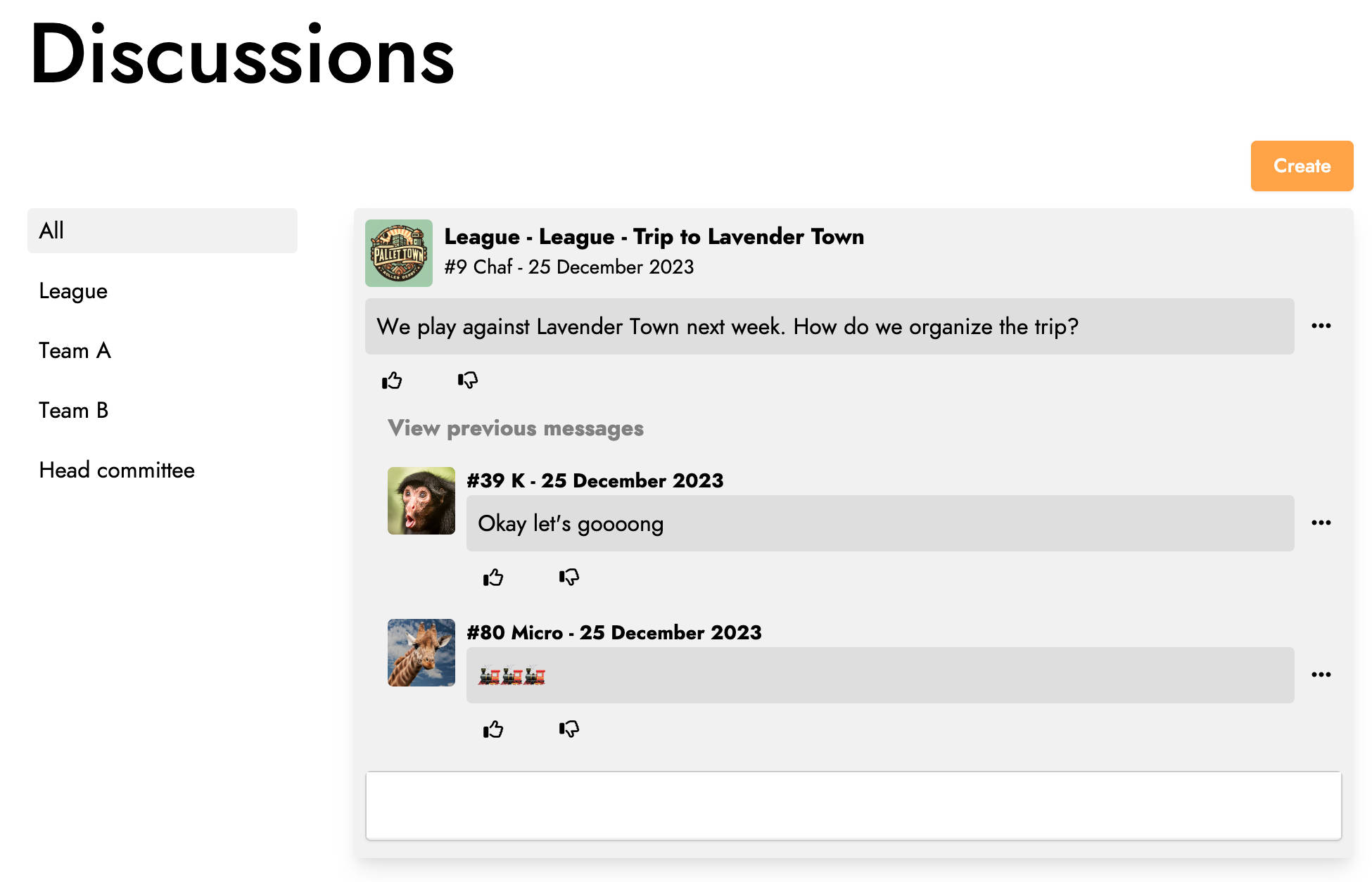
Task: Open the Pallet Town league logo
Action: (399, 253)
